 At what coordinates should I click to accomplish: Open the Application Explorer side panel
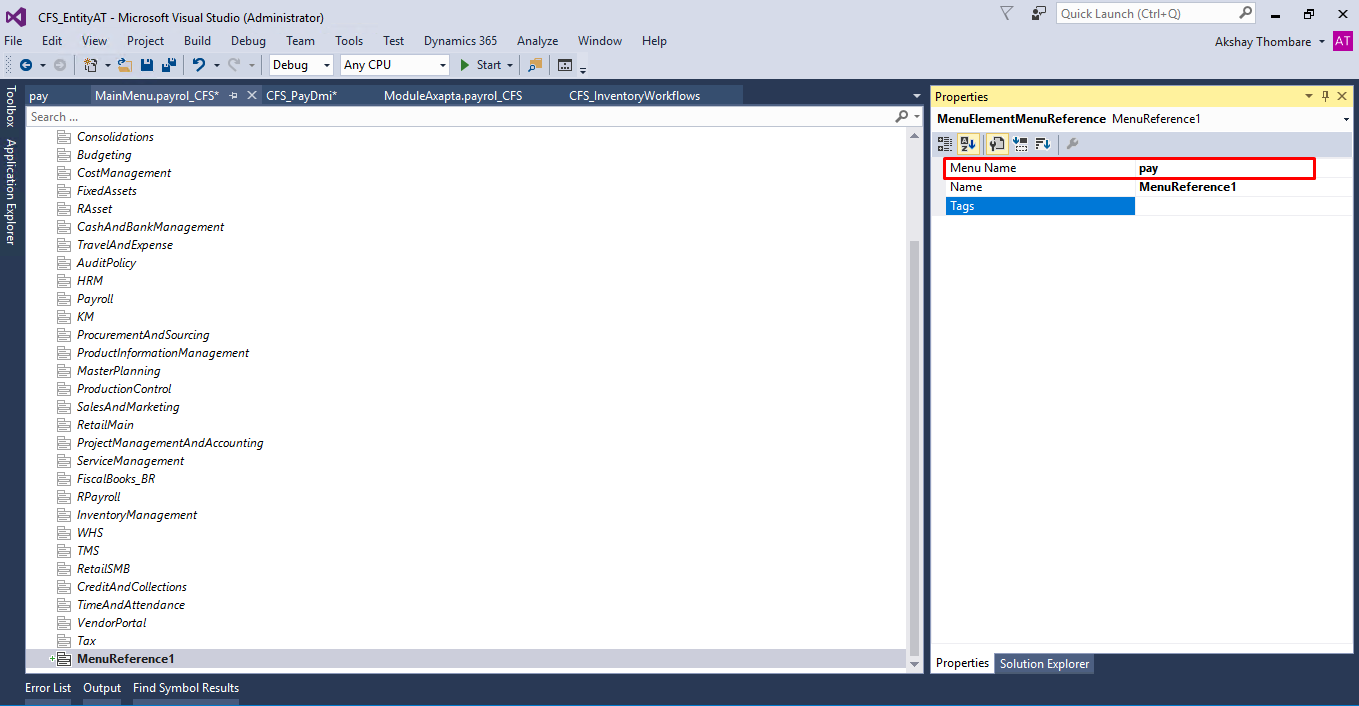click(11, 191)
